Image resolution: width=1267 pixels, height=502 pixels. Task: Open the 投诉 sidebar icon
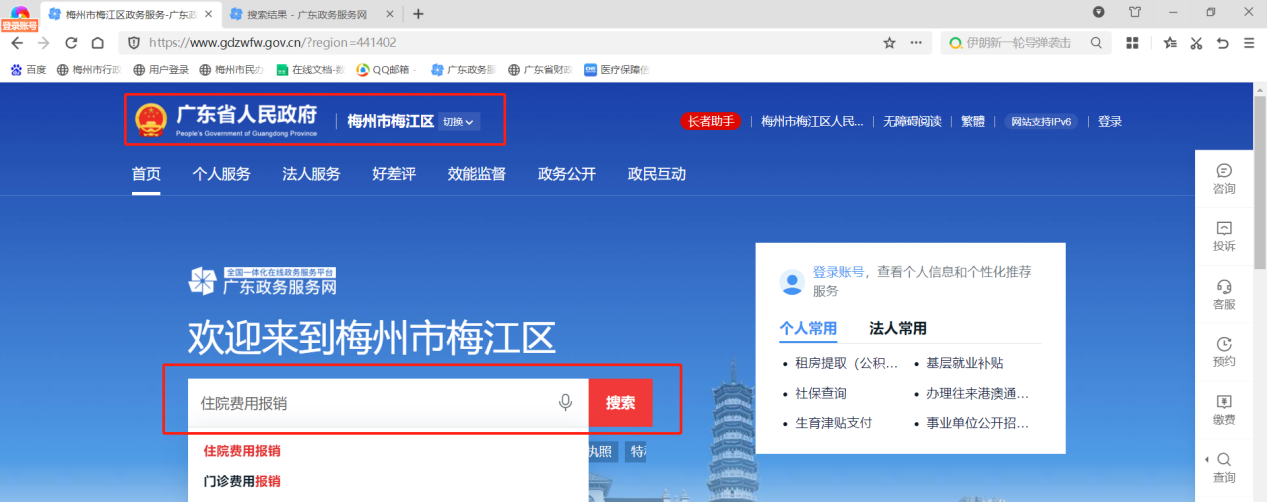[1224, 236]
